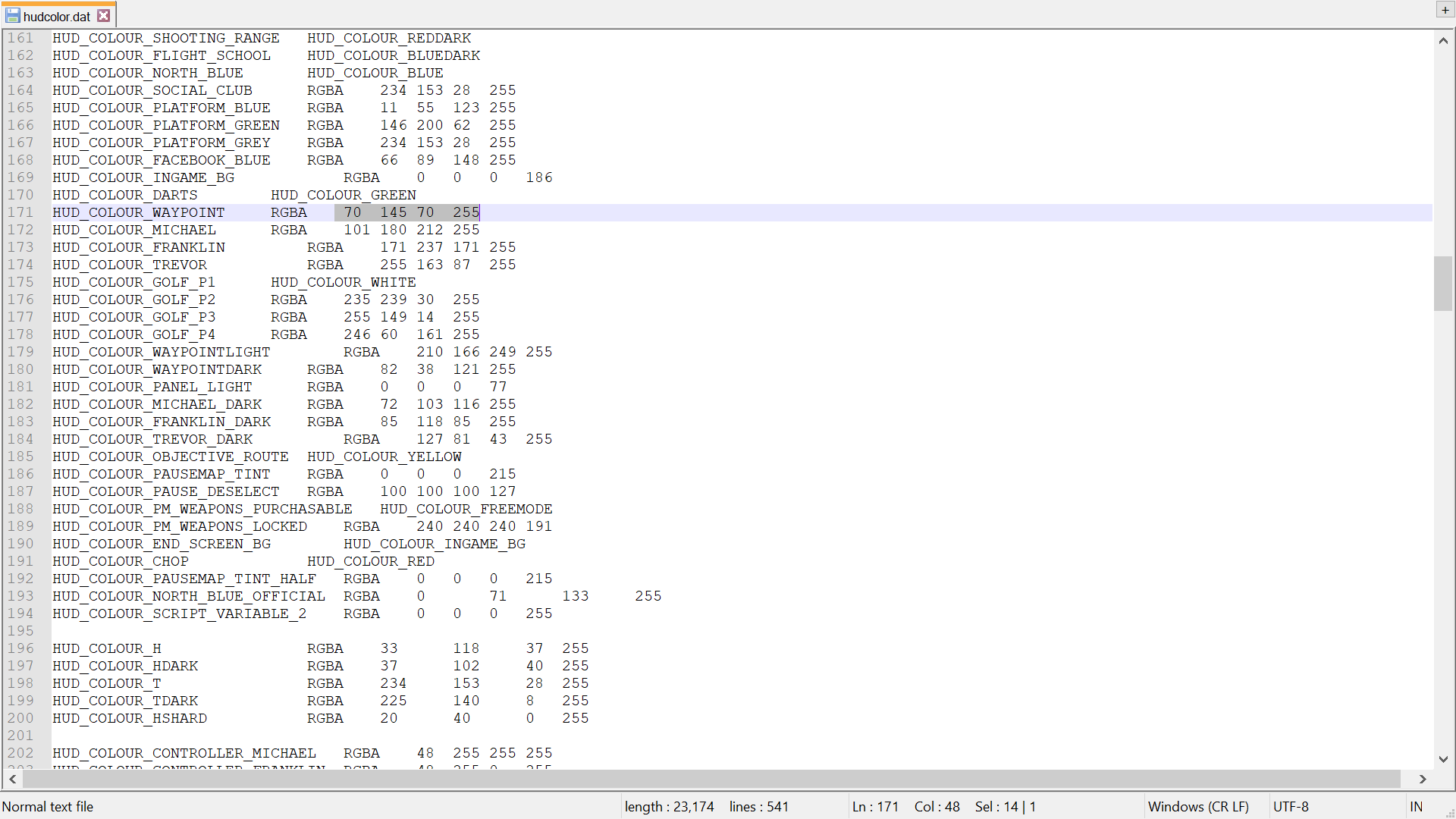Click HUD_COLOUR_HSHARD on line 200

[x=130, y=718]
